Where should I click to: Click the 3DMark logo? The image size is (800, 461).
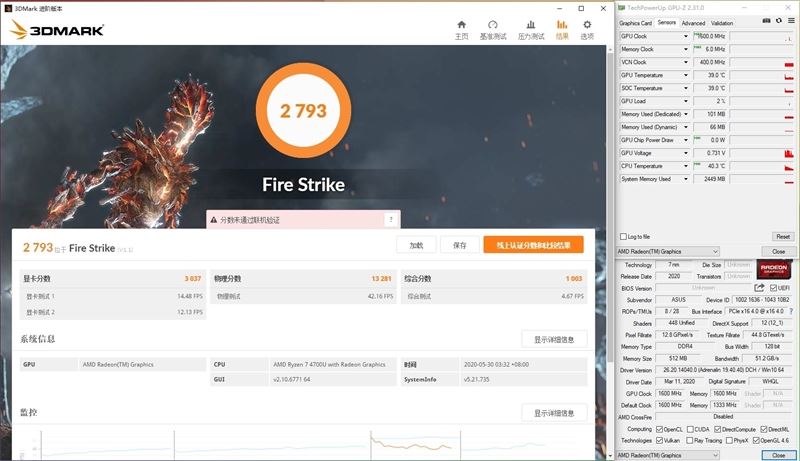click(57, 30)
